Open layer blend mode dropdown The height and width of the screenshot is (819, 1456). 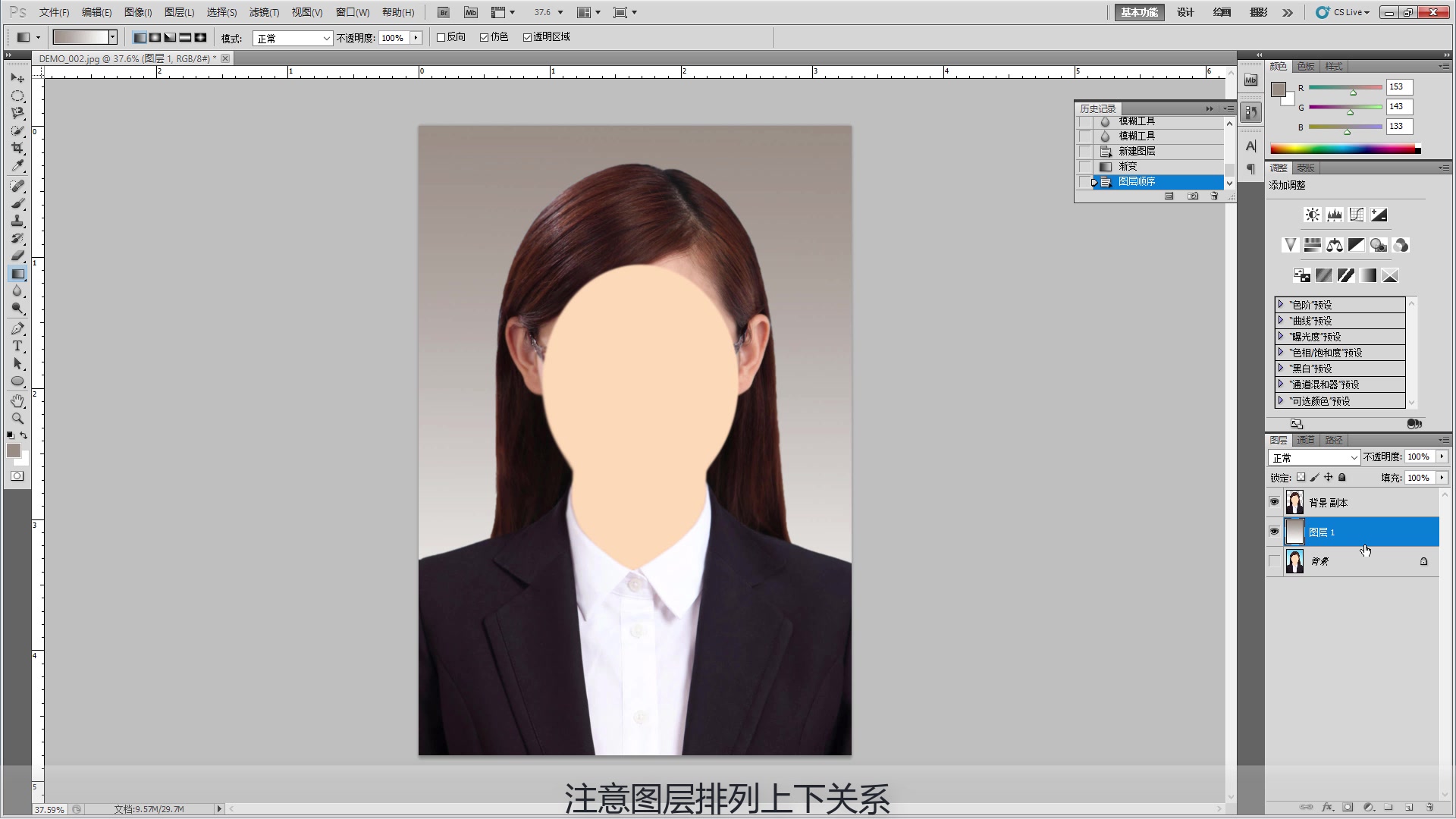point(1314,457)
